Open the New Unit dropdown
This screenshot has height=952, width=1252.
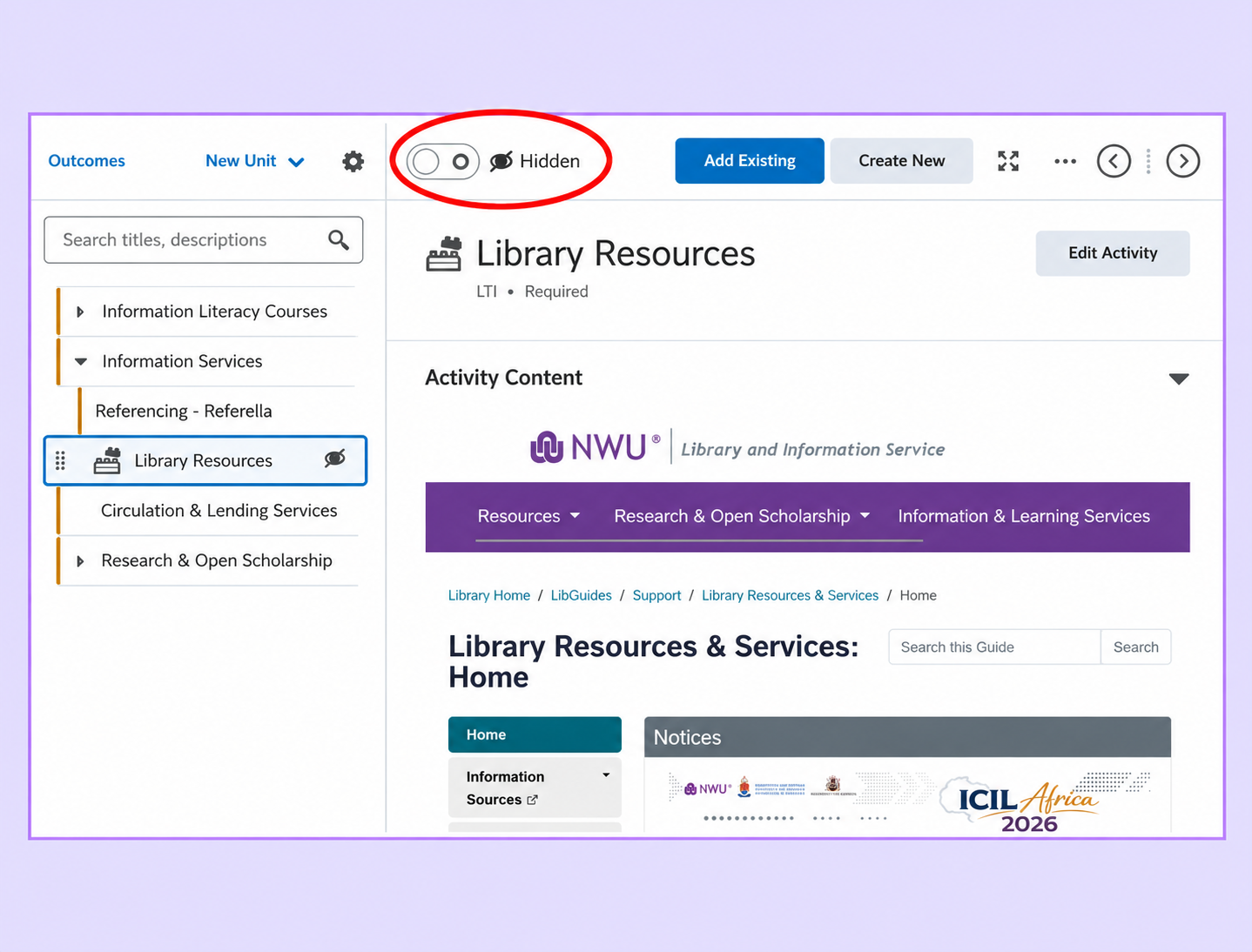tap(255, 161)
